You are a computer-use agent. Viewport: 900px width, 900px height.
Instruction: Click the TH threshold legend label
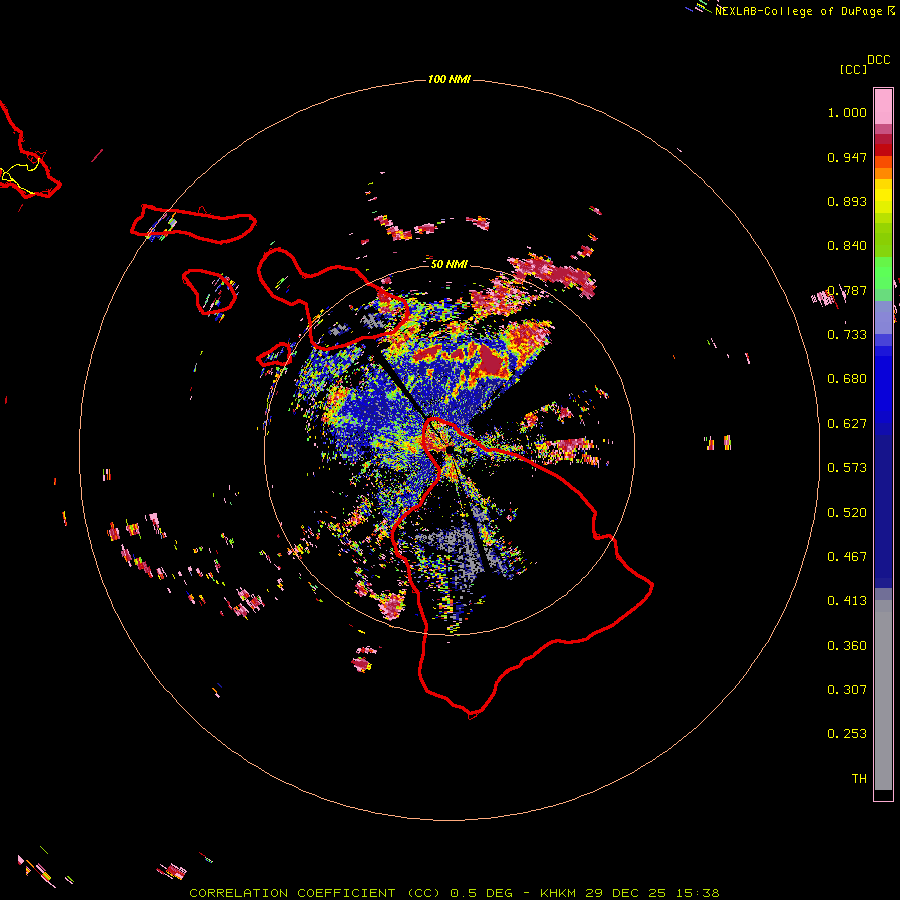pos(859,779)
